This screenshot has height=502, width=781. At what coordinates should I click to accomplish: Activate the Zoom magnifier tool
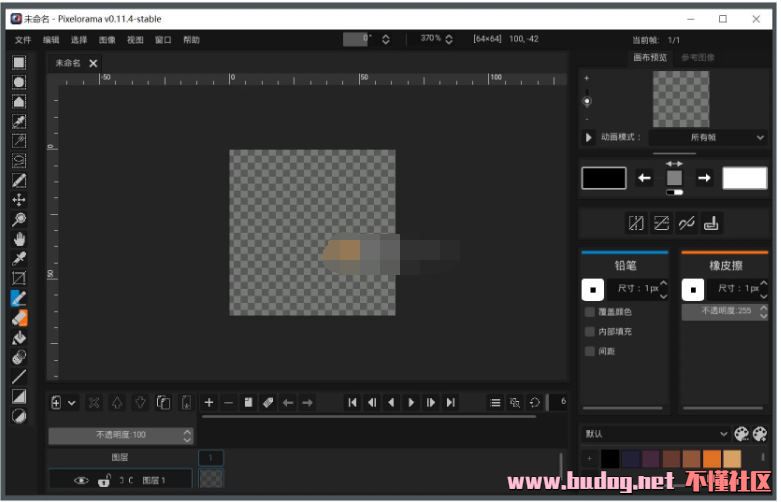click(x=19, y=220)
